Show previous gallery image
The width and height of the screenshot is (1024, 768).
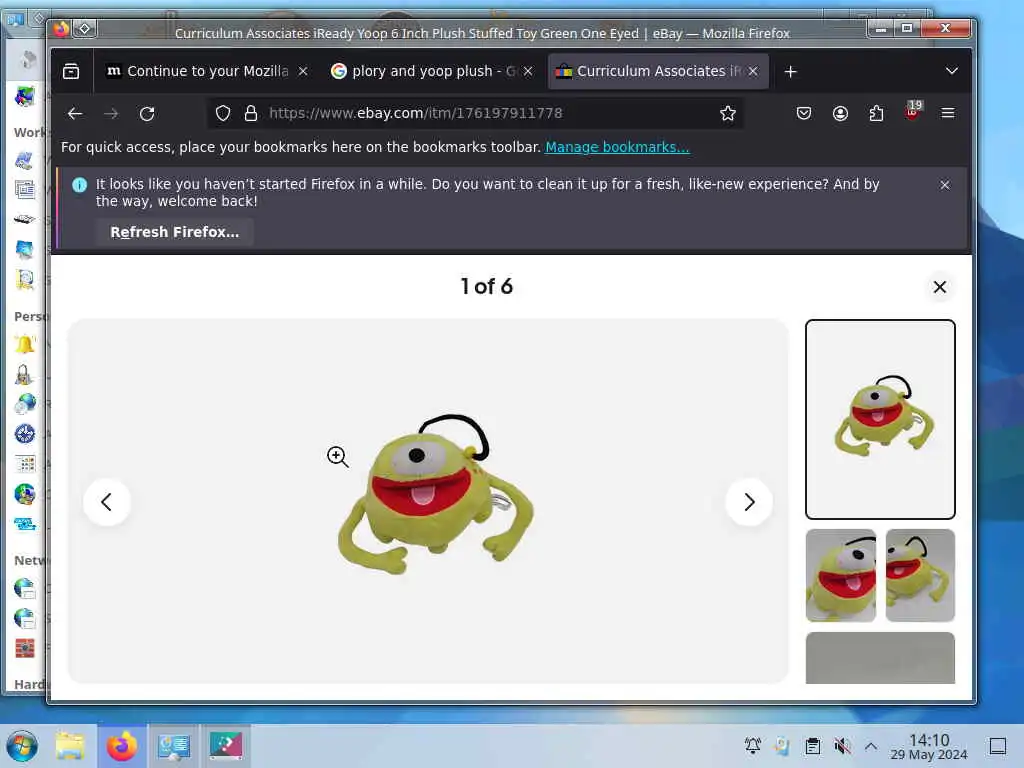[x=107, y=502]
